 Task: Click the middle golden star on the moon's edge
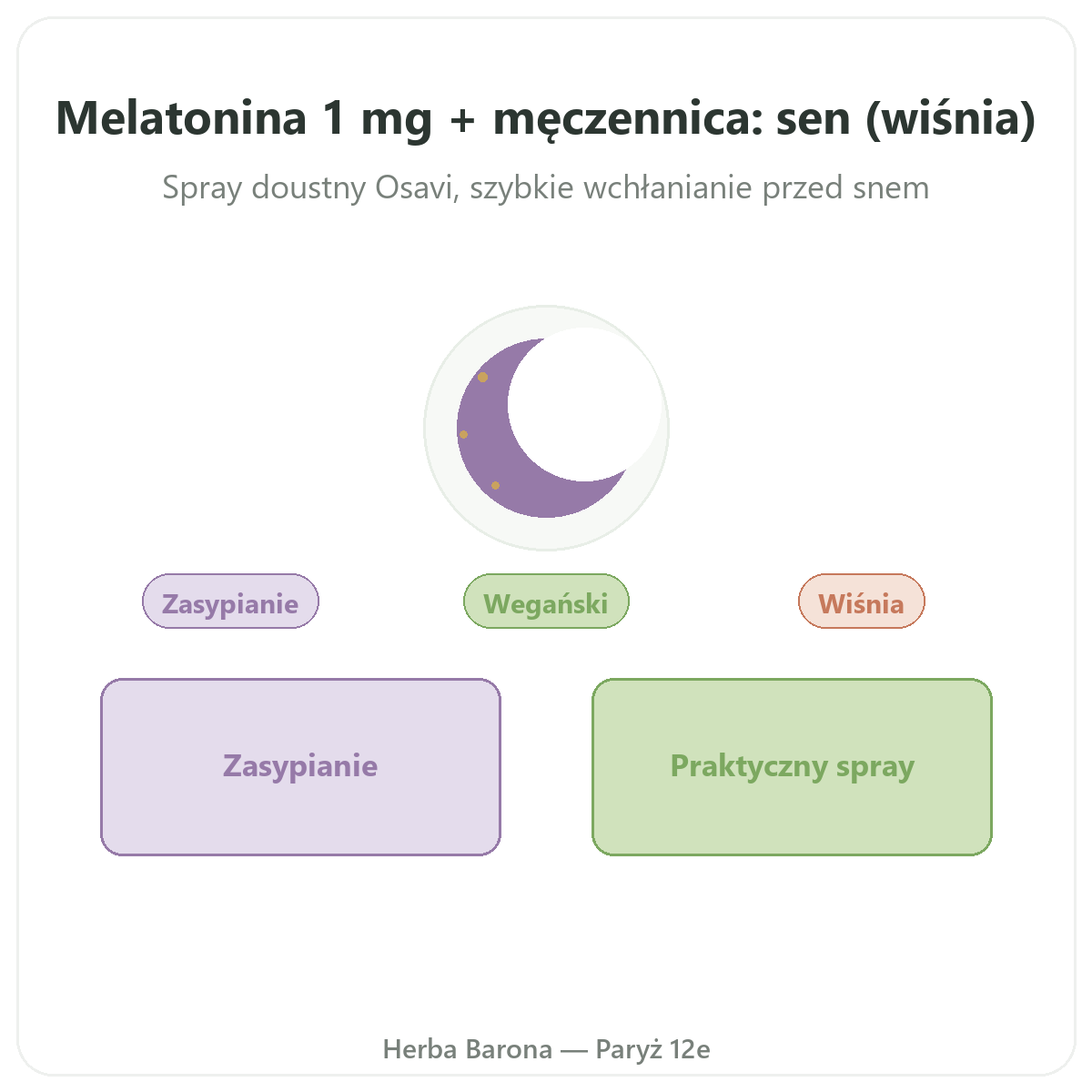pos(463,434)
